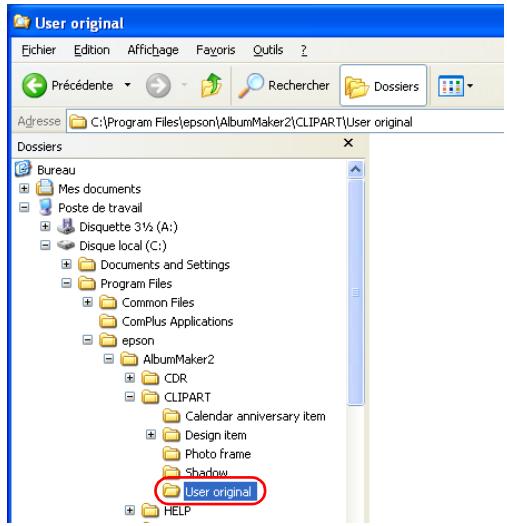
Task: Select User original folder label
Action: [220, 492]
